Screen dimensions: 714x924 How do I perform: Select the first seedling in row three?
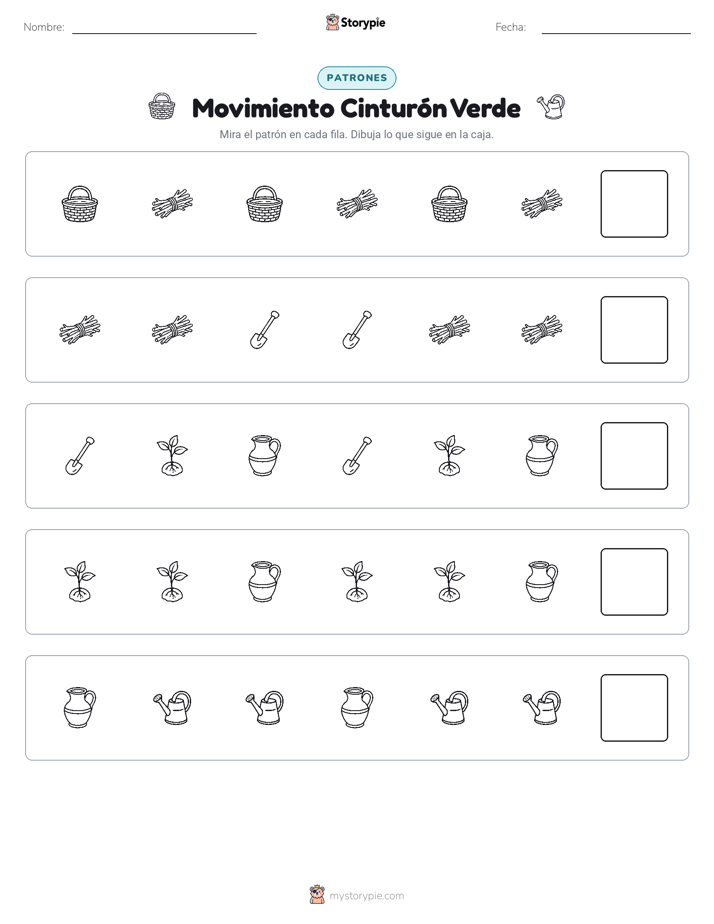[x=172, y=456]
